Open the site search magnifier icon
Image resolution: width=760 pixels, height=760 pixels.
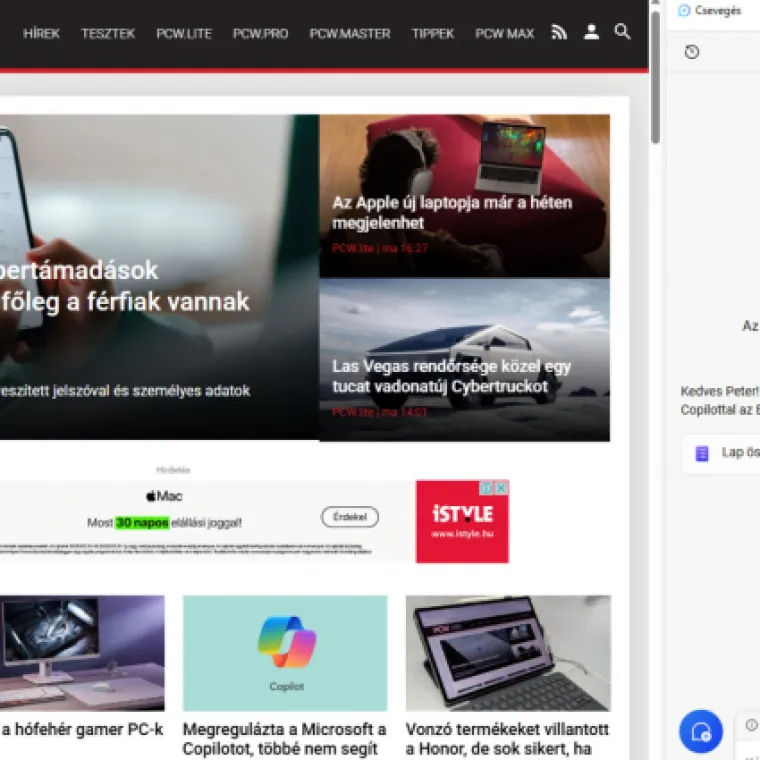point(622,32)
